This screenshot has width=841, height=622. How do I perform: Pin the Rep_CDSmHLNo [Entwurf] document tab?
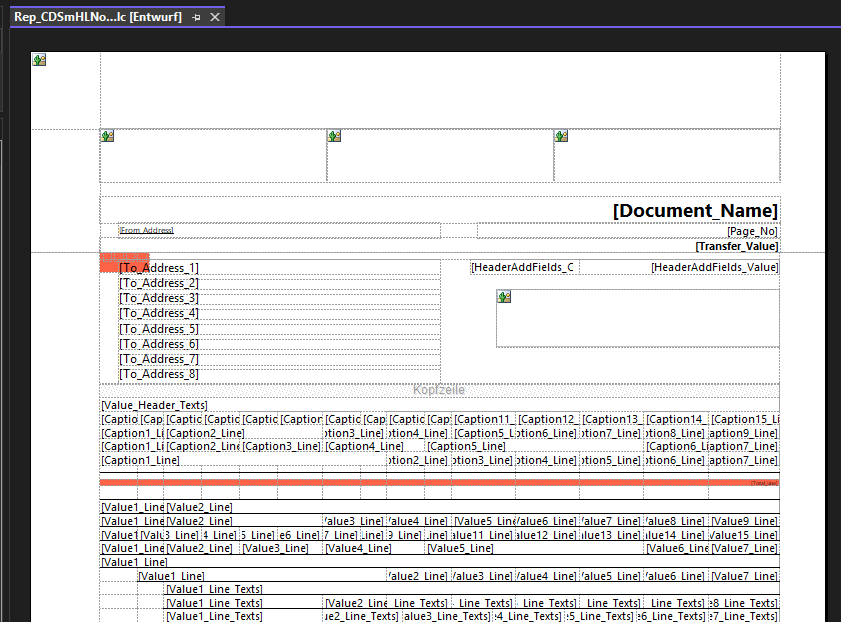(x=196, y=17)
